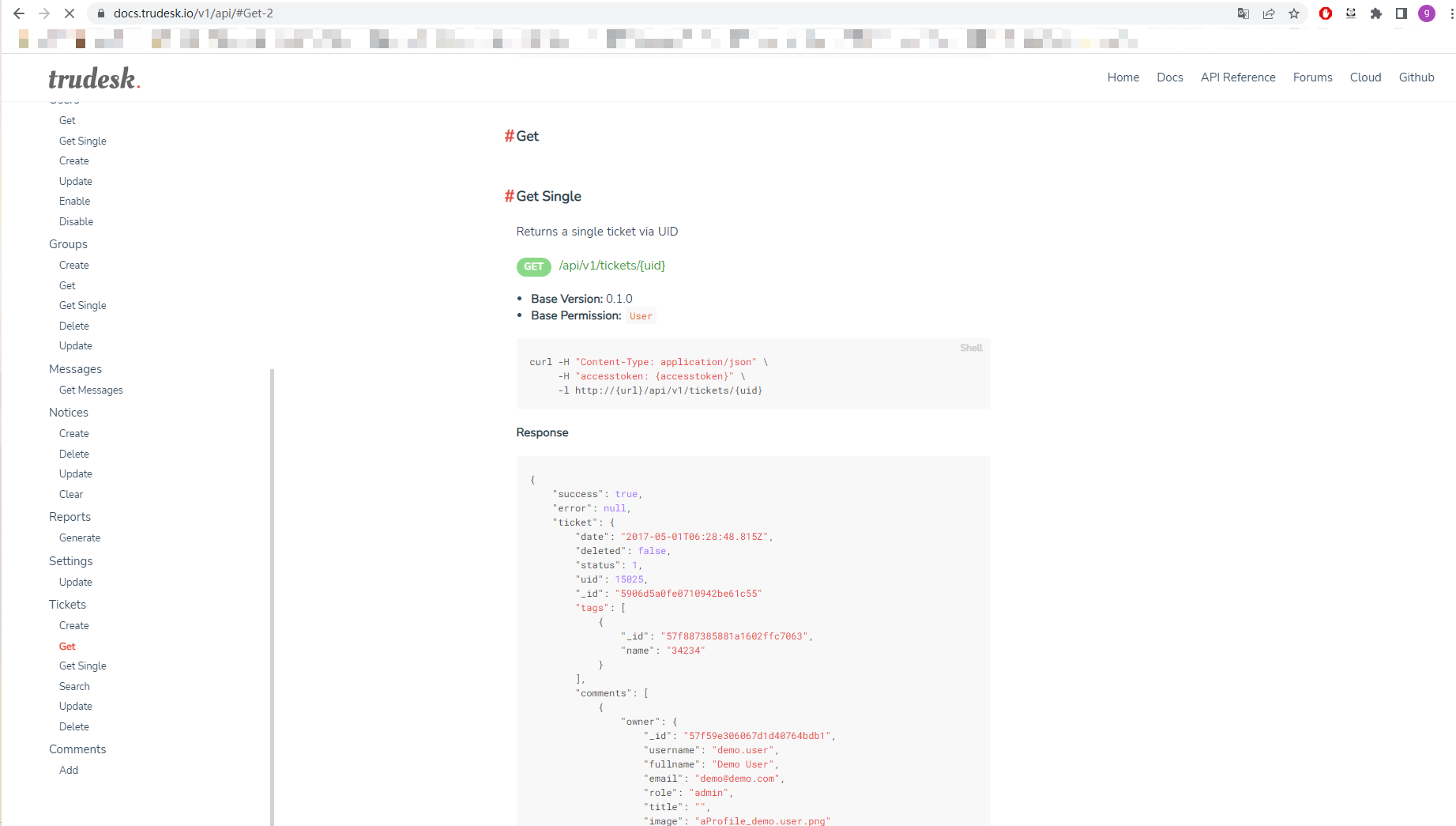Select Get Single under Groups
This screenshot has height=826, width=1456.
(83, 306)
